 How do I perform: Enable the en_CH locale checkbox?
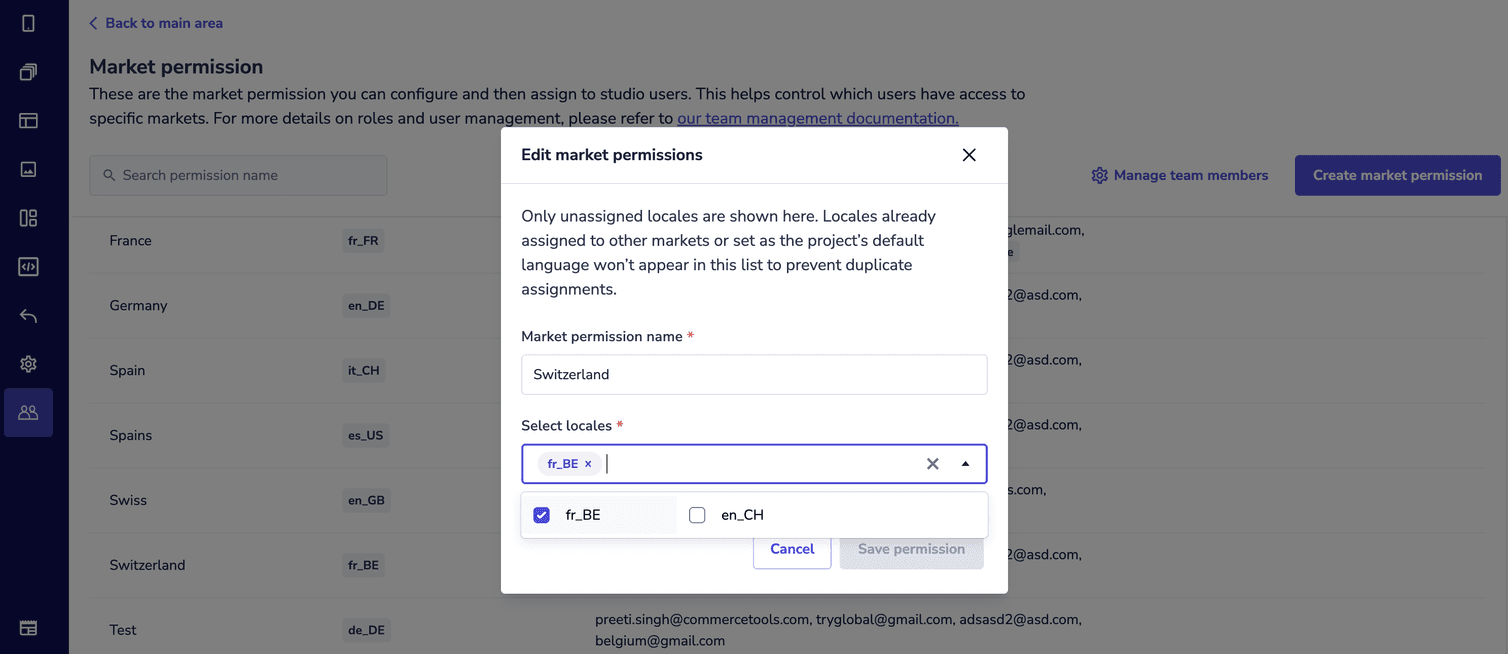[697, 514]
